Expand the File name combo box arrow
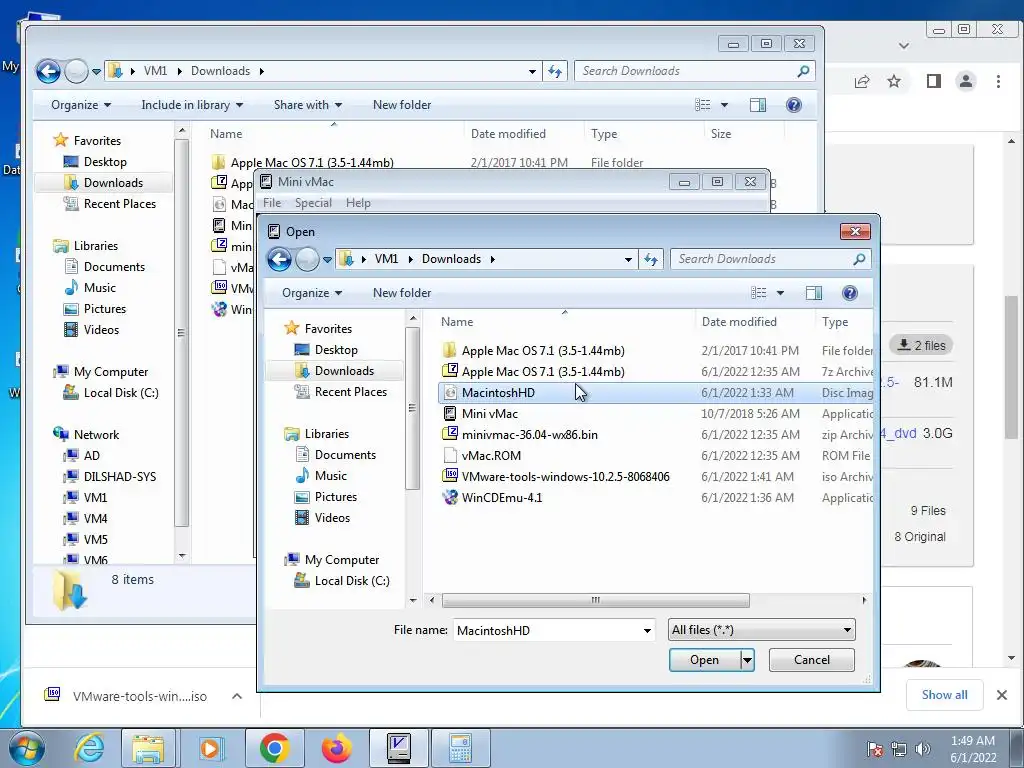Image resolution: width=1024 pixels, height=768 pixels. pos(647,631)
